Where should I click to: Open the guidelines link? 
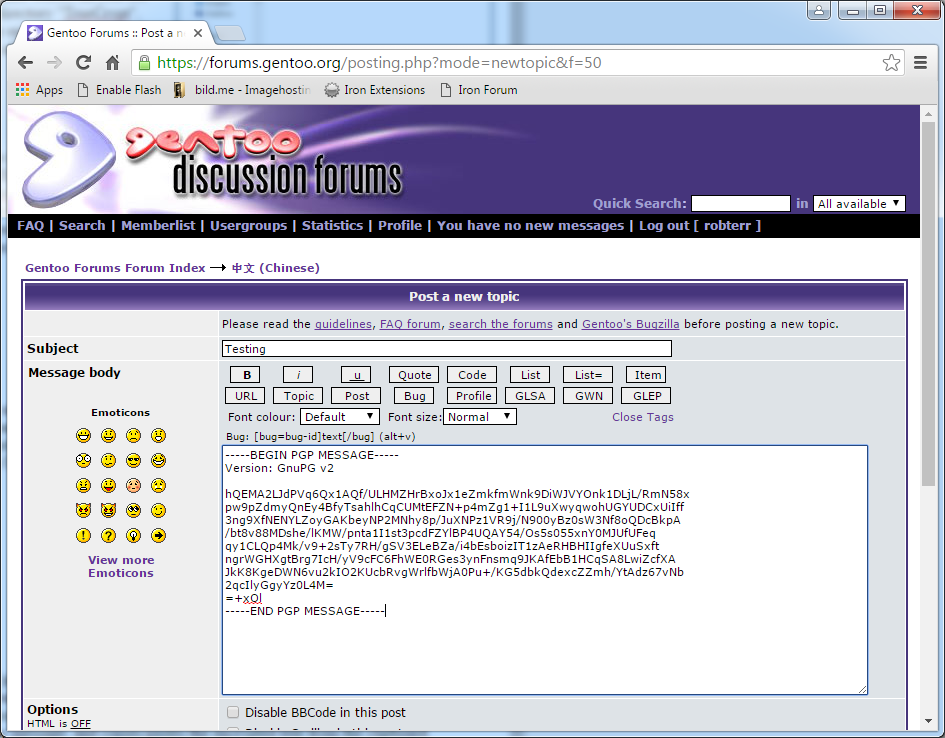[343, 324]
